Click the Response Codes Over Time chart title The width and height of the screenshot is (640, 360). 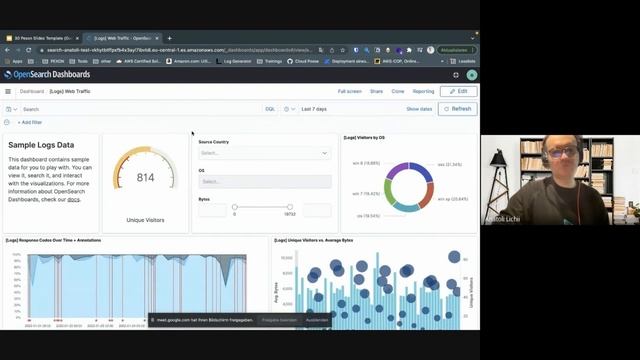53,240
